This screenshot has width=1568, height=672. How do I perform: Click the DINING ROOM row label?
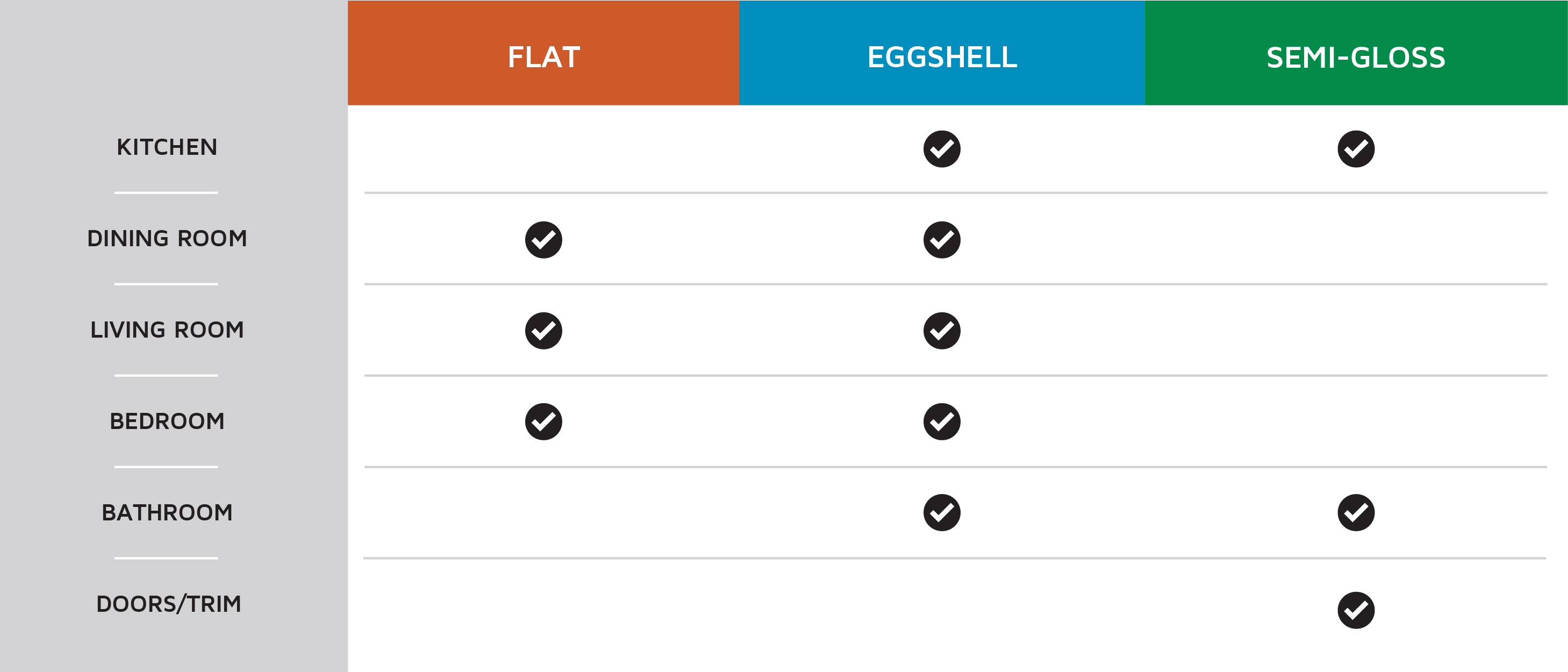pos(167,239)
